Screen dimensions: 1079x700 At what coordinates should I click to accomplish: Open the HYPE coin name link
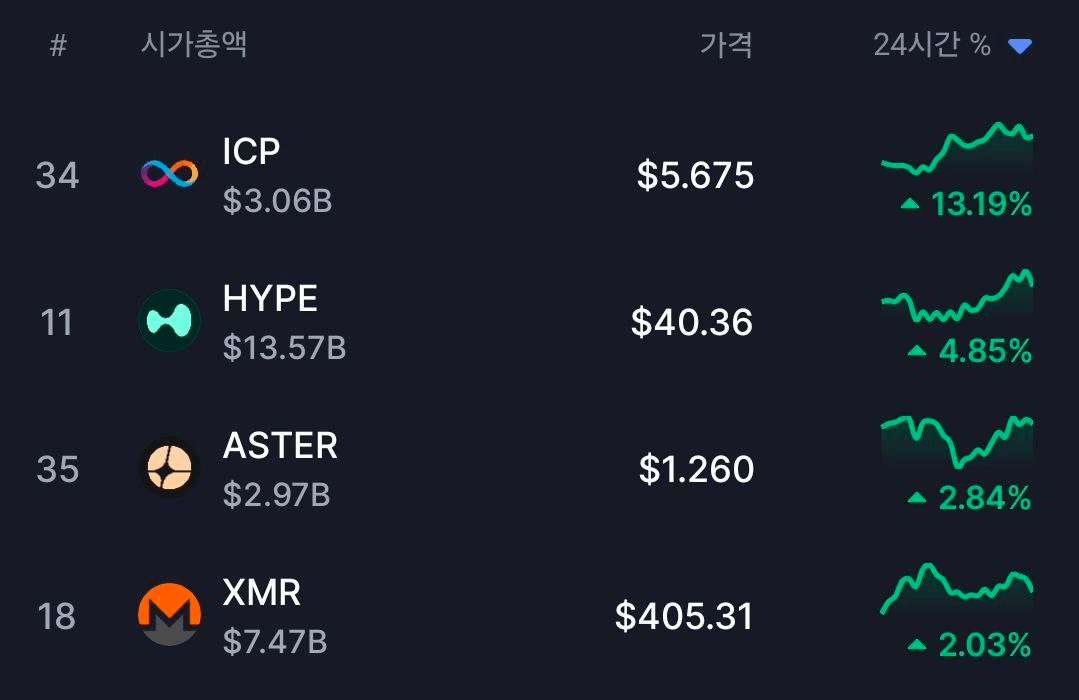click(x=270, y=298)
